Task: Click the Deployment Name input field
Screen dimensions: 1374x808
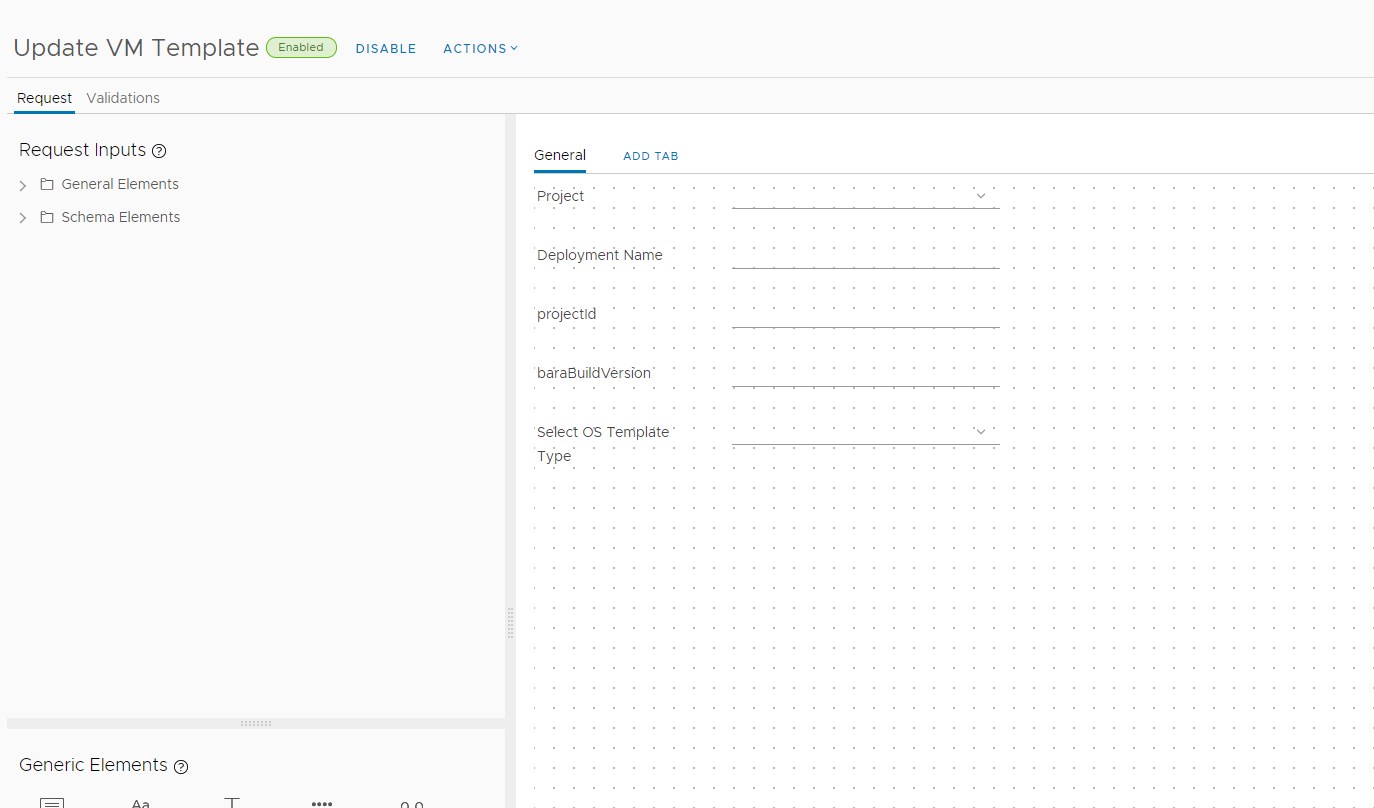Action: [x=865, y=256]
